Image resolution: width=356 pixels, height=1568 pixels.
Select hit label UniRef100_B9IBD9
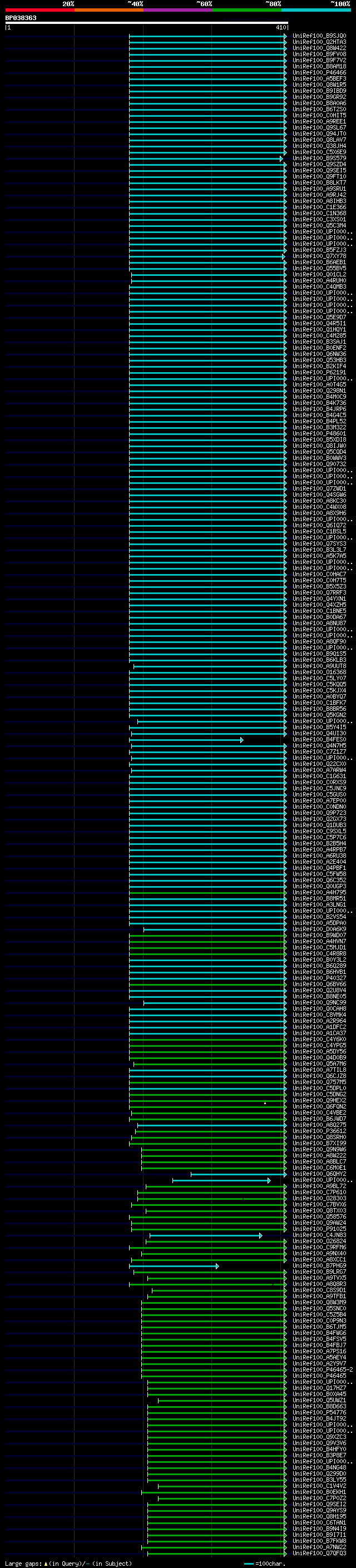(x=319, y=91)
